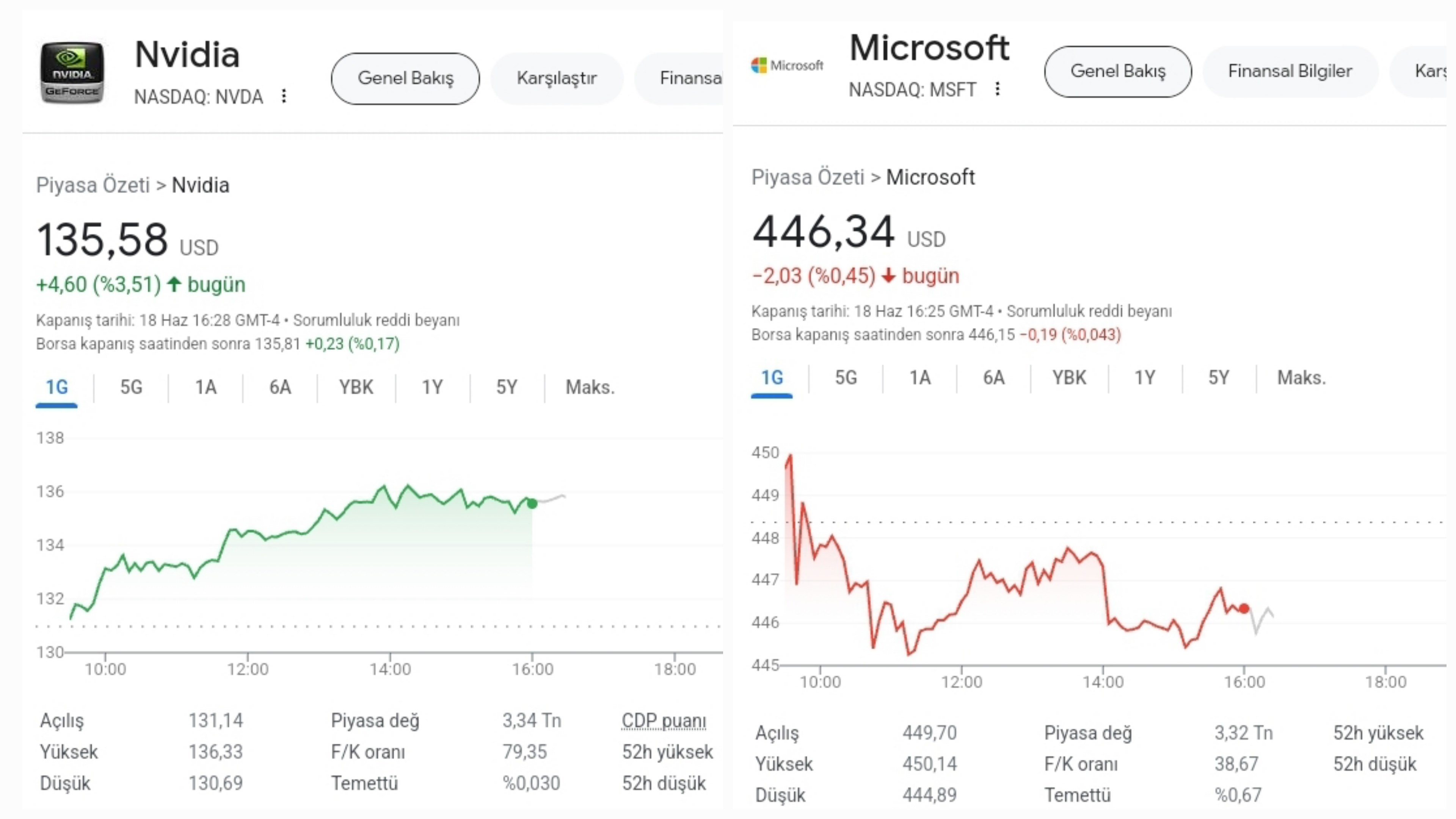Click Nvidia after-hours value 135,81
This screenshot has height=819, width=1456.
tap(278, 344)
